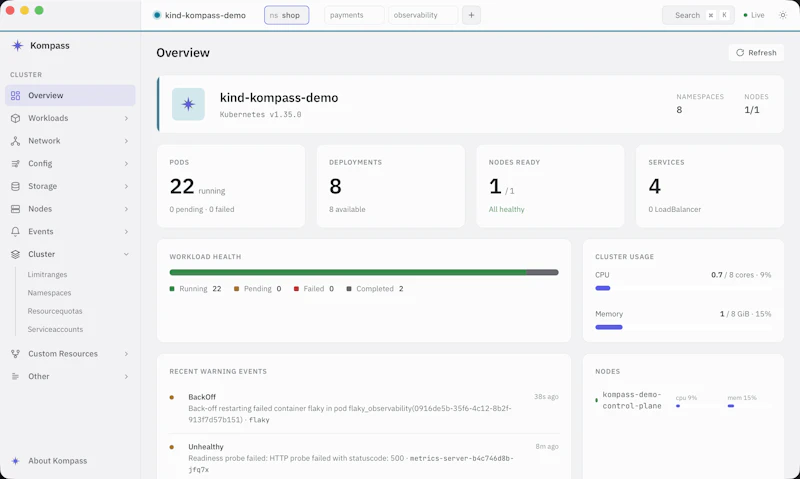Click the Completed 2 legend entry
The width and height of the screenshot is (800, 479).
375,289
